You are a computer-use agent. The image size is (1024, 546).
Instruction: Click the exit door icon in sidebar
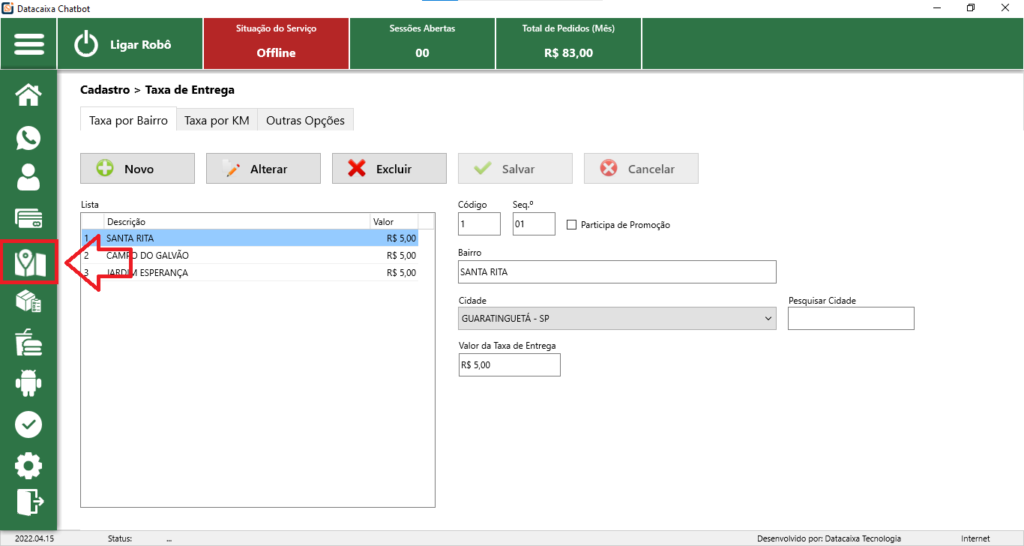click(29, 501)
